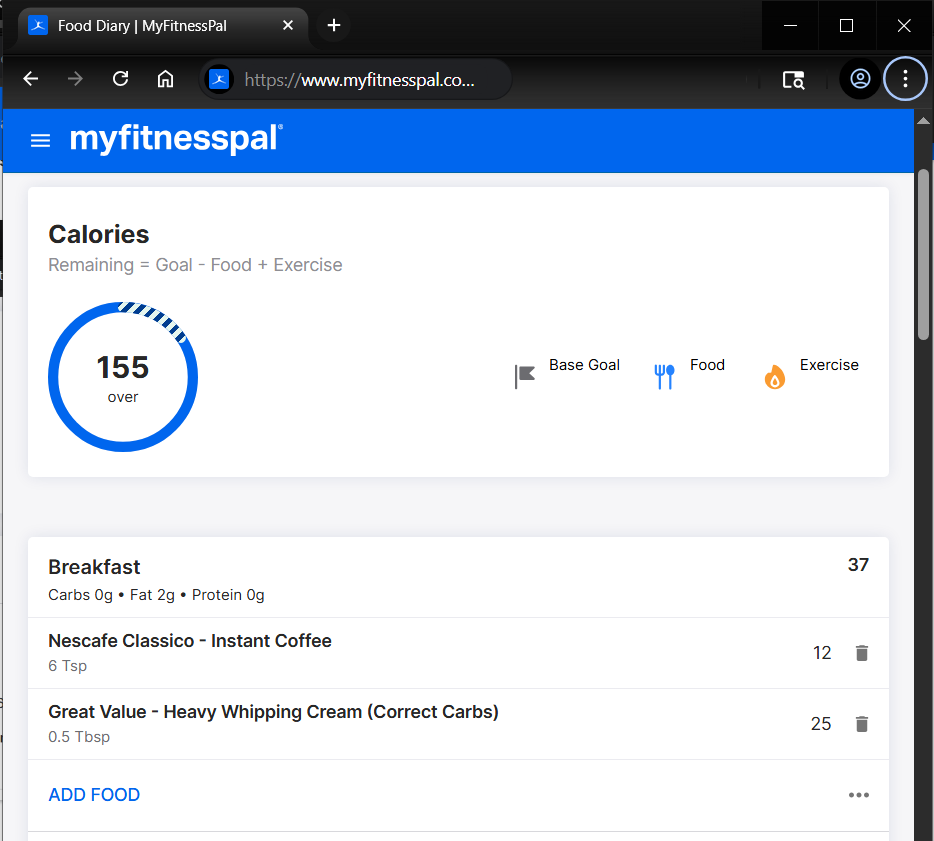This screenshot has width=934, height=841.
Task: Click the 12 calories value for Nescafe
Action: tap(822, 653)
